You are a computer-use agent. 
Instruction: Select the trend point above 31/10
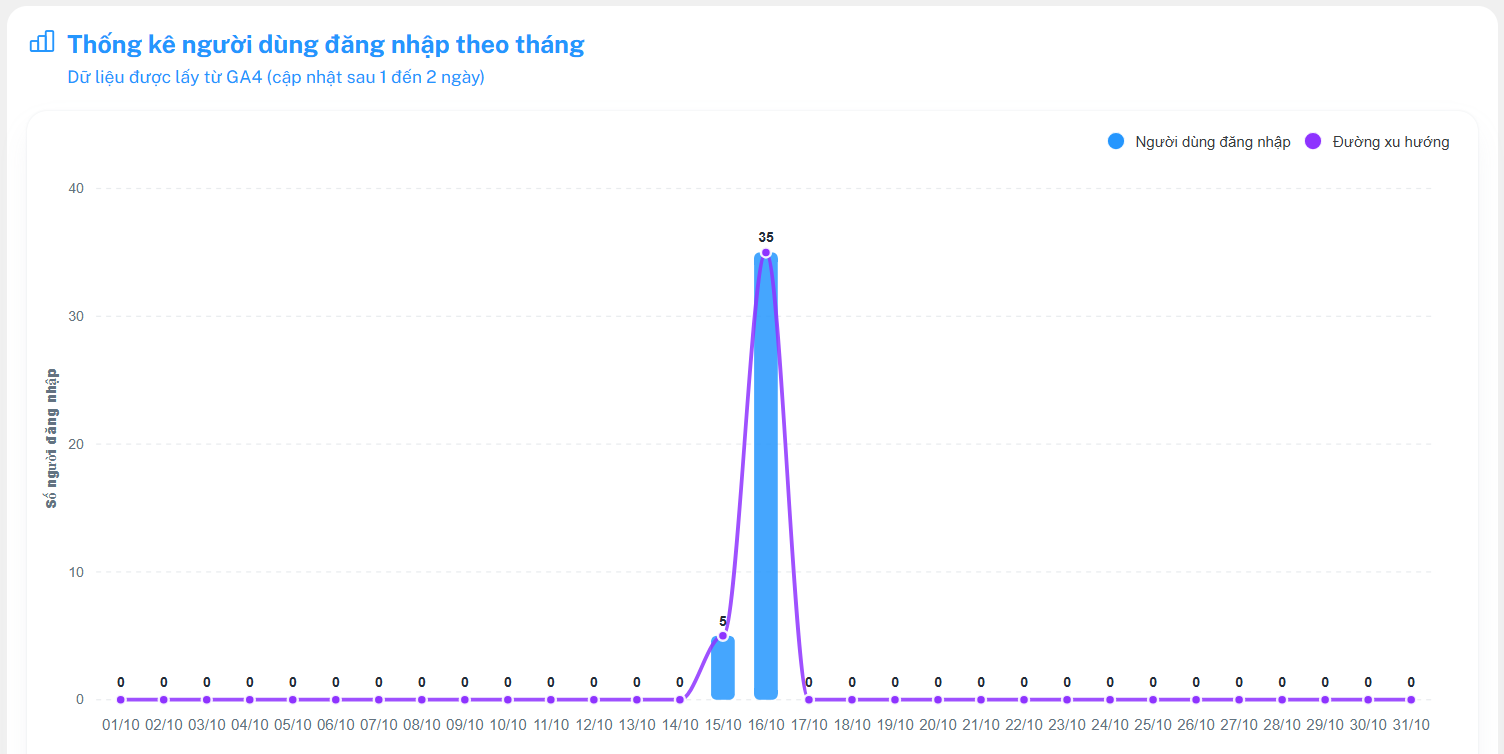[1411, 700]
